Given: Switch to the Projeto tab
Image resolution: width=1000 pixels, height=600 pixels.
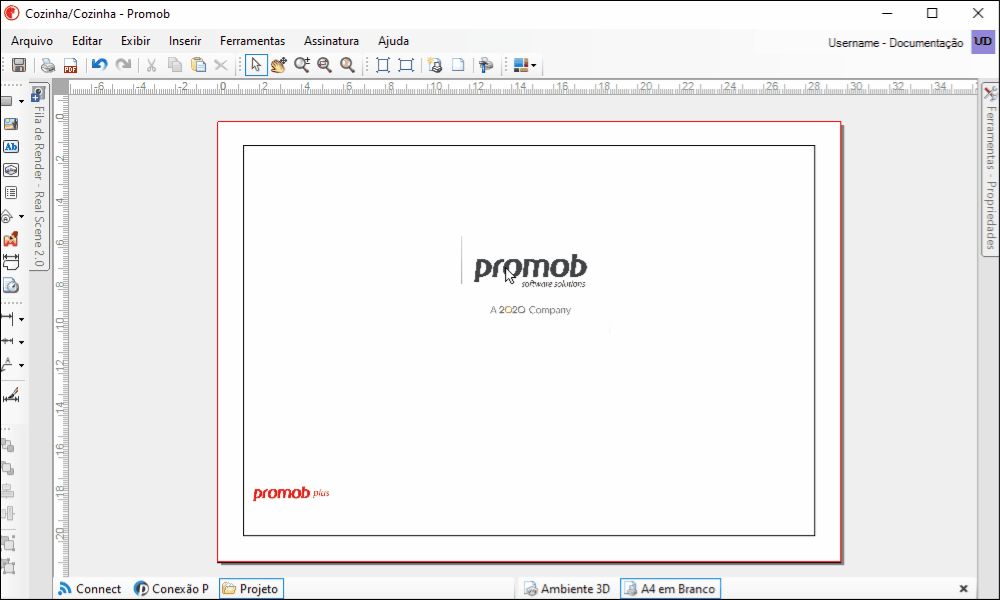Looking at the screenshot, I should (251, 589).
